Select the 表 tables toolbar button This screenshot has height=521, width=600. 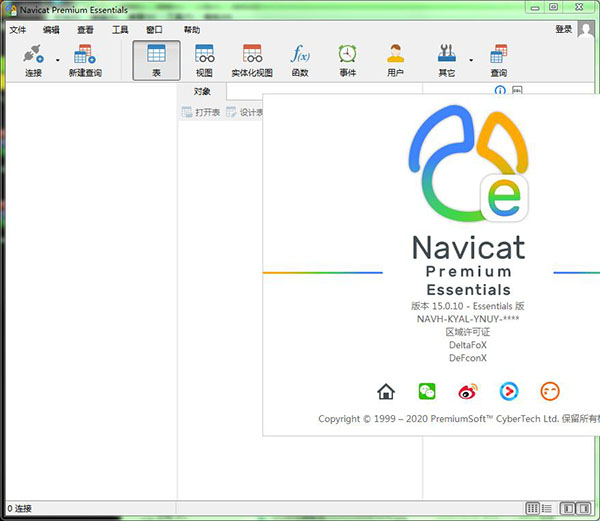point(156,61)
